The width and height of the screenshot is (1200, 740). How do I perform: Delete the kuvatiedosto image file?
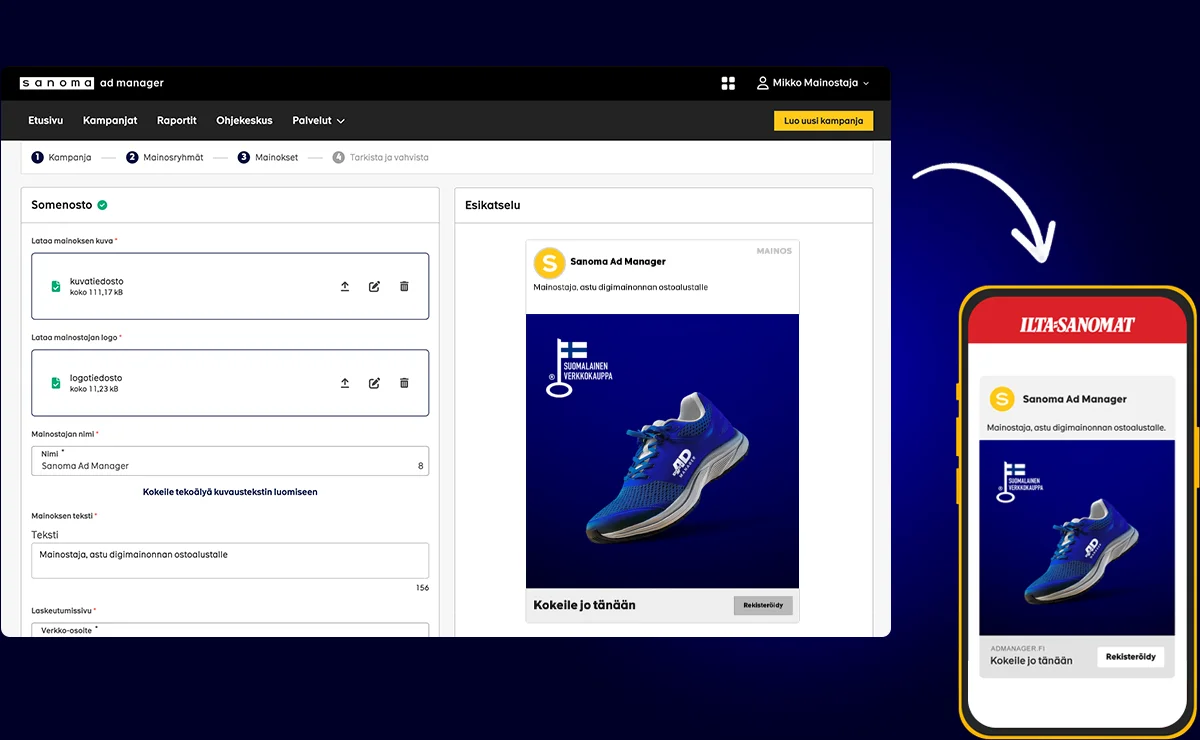[404, 286]
